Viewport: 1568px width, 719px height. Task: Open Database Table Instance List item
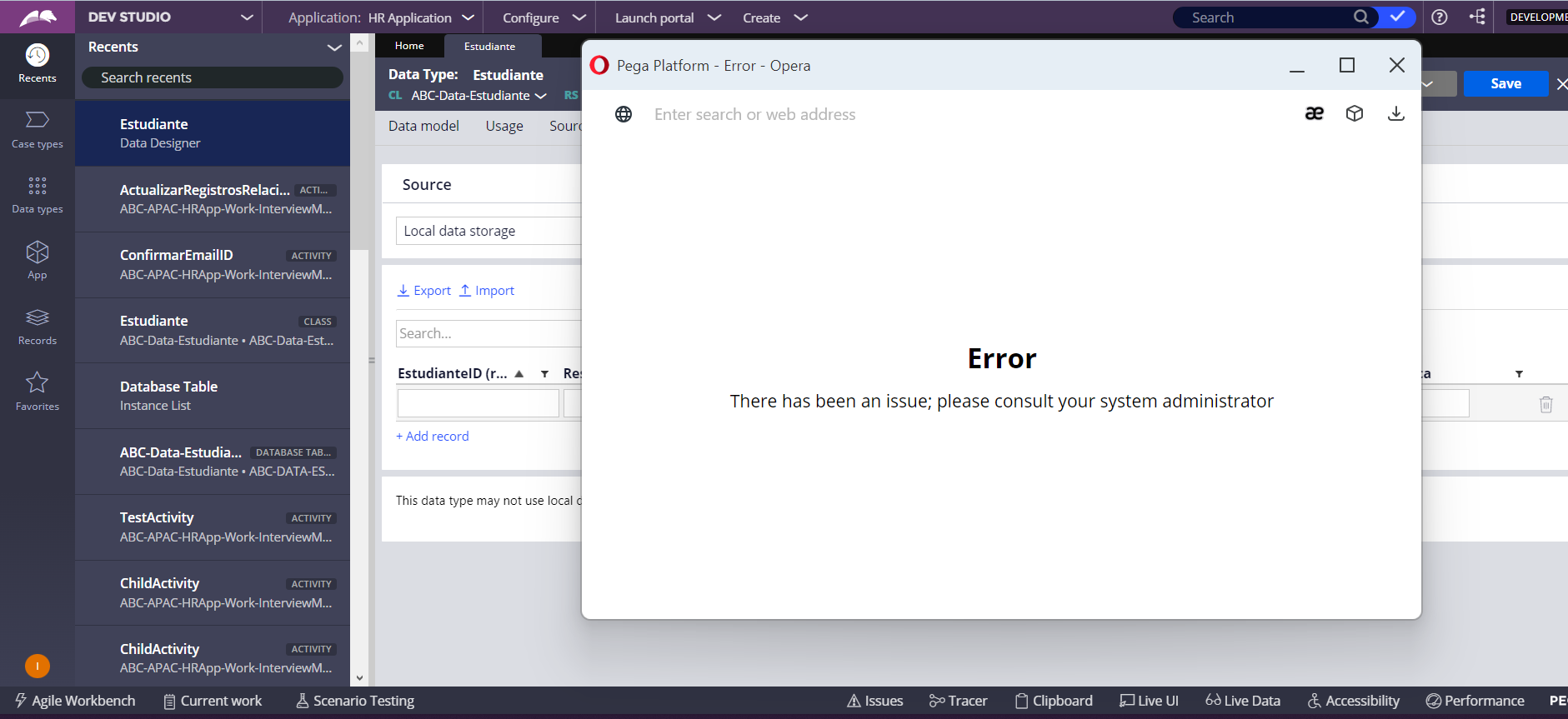213,396
